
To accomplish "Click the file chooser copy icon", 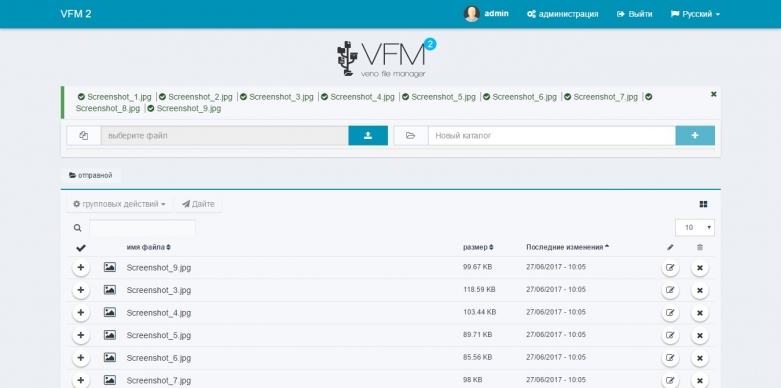I will coord(84,135).
